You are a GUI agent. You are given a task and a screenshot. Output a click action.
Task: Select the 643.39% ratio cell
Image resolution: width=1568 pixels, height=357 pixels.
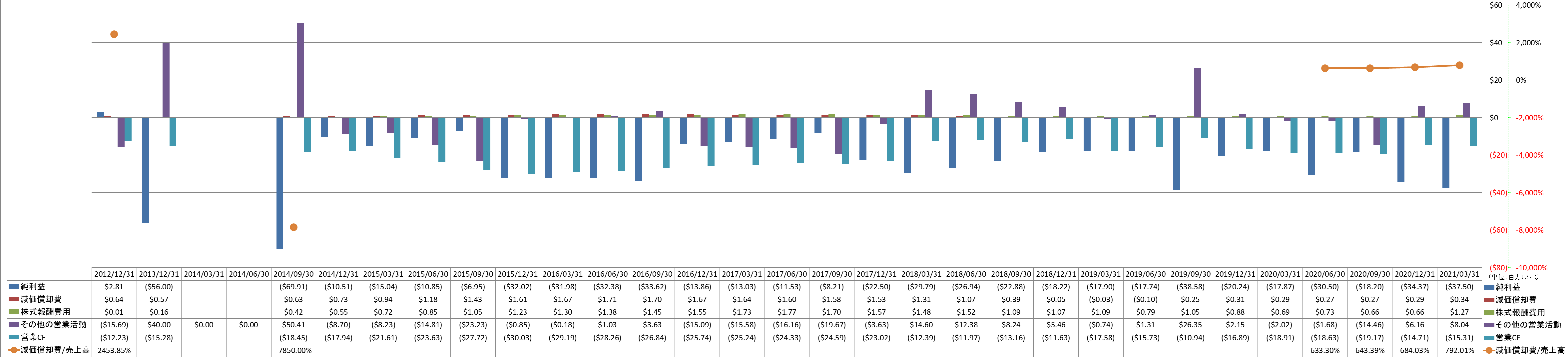1369,350
